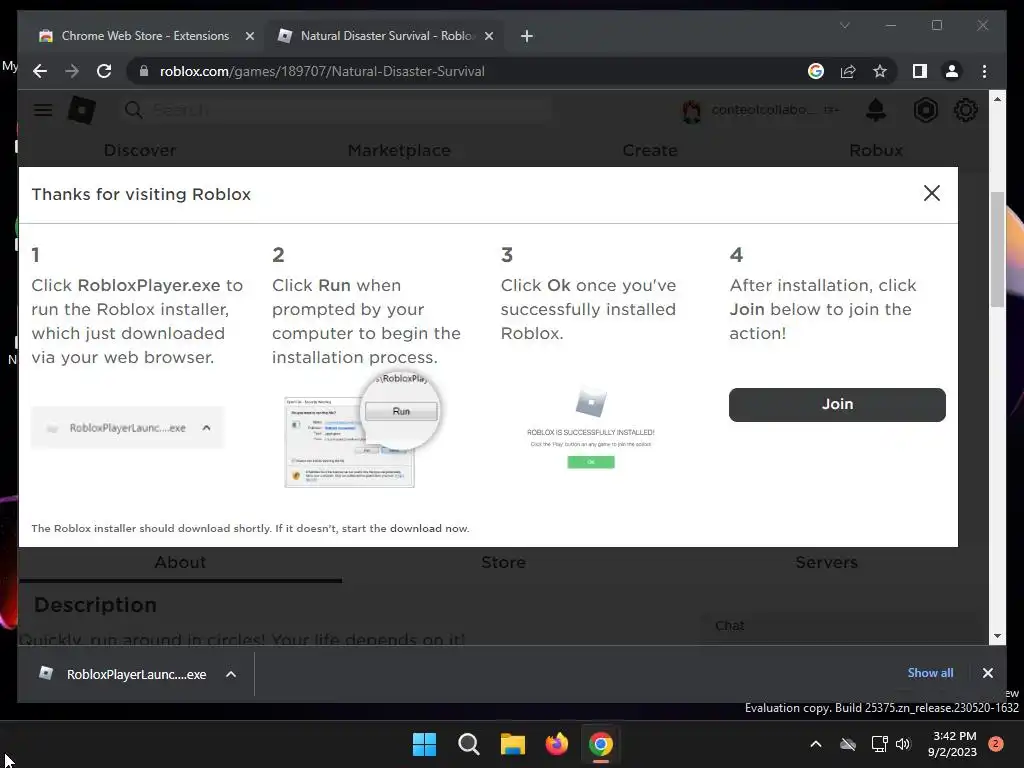Close the Thanks for visiting Roblox dialog
The height and width of the screenshot is (768, 1024).
point(932,193)
